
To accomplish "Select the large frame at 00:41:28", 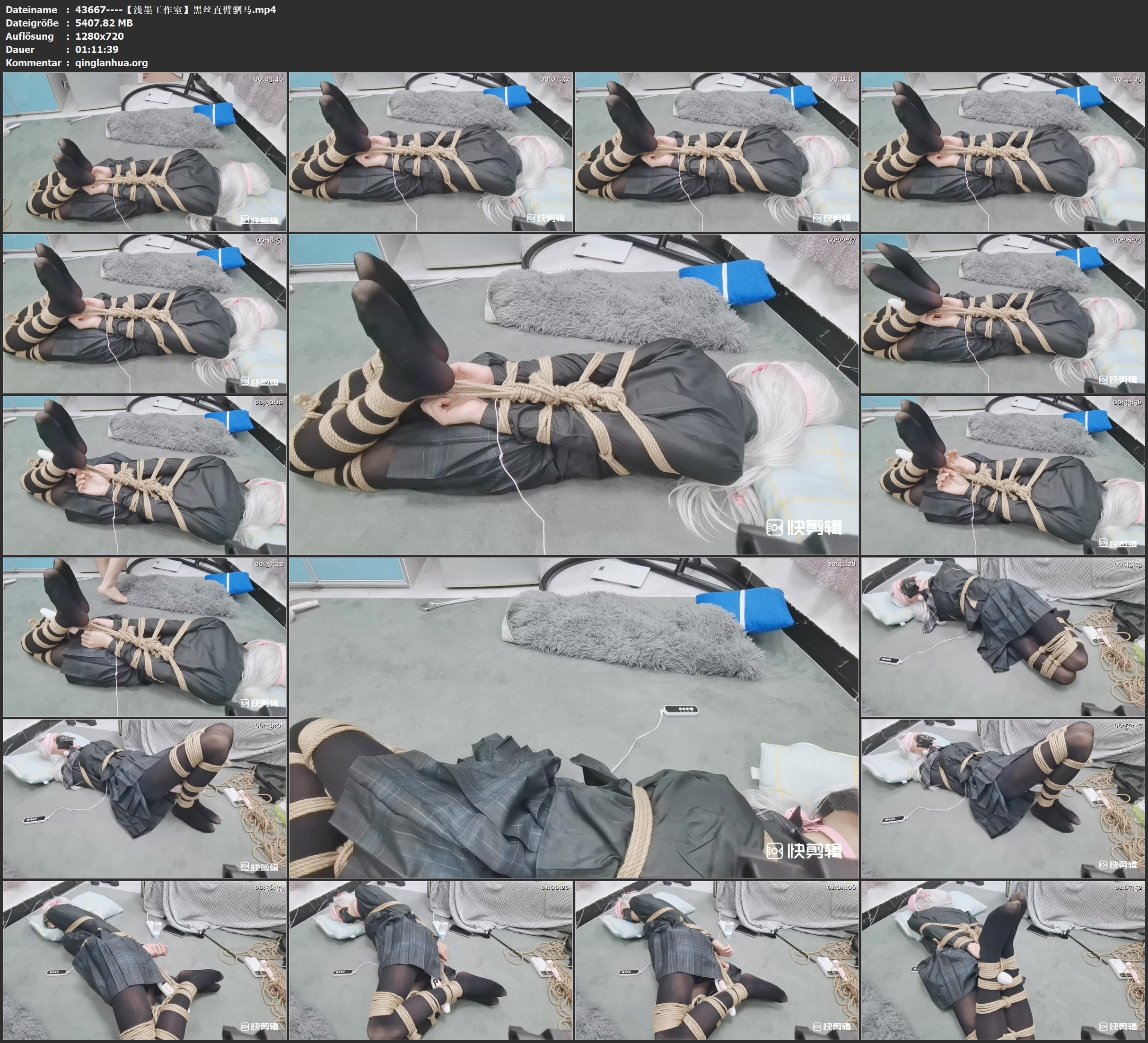I will point(573,717).
